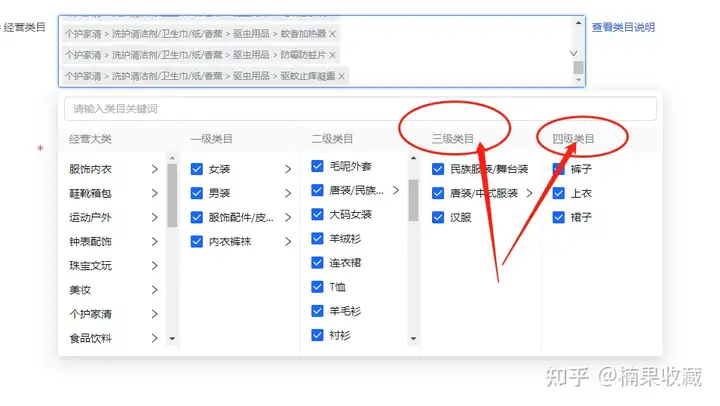This screenshot has height=406, width=720.
Task: Uncheck the 女装 checkbox
Action: pos(197,169)
